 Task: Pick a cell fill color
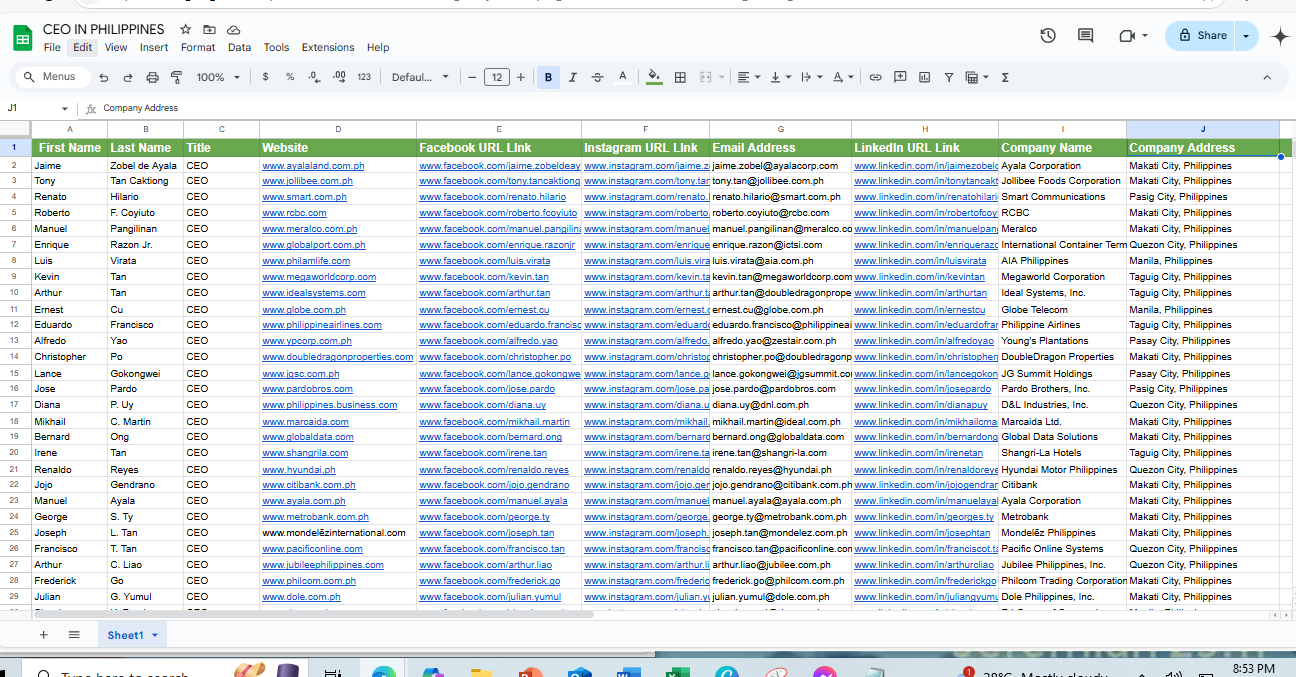[x=654, y=77]
